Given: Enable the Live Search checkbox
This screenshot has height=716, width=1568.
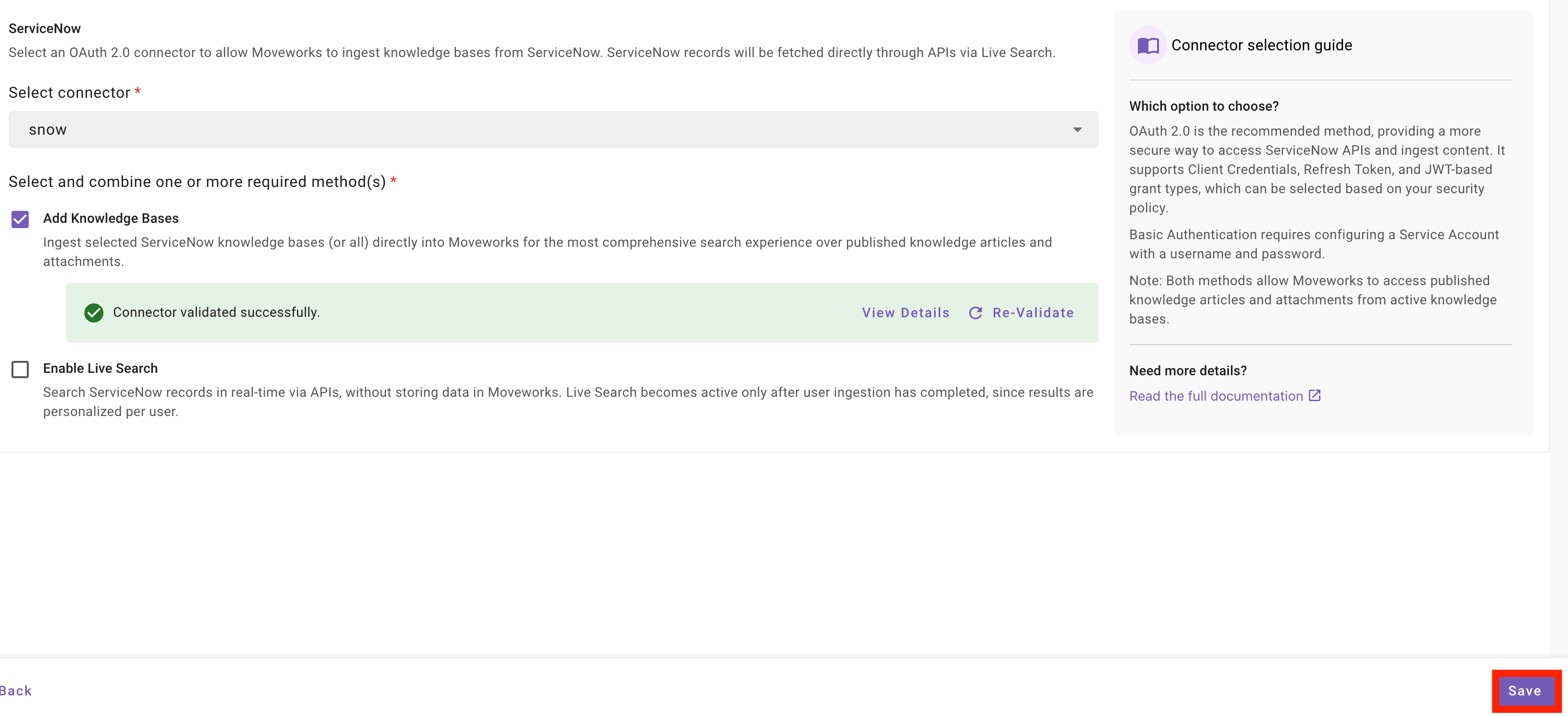Looking at the screenshot, I should (20, 370).
